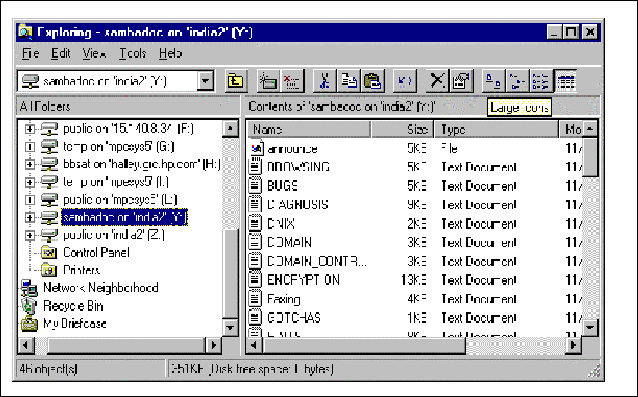The image size is (638, 397).
Task: Switch to List view
Action: click(541, 81)
